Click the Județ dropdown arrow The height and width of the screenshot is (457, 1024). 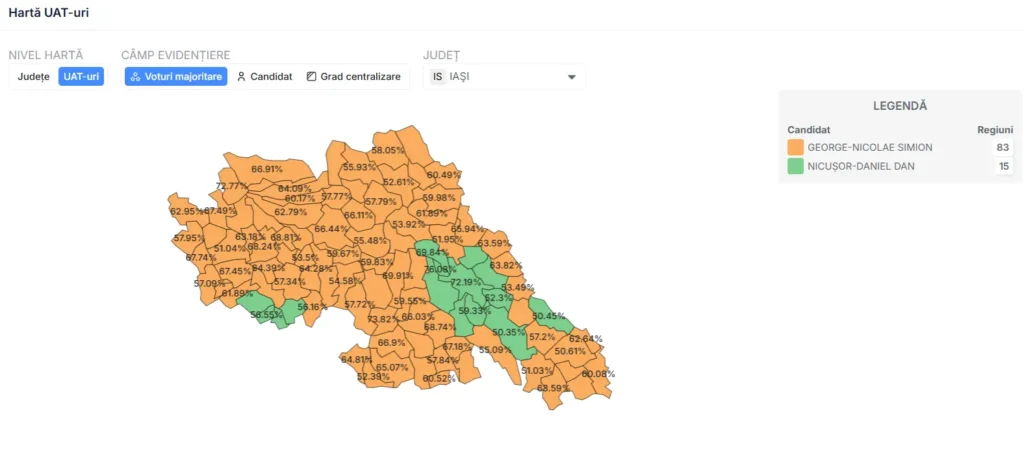tap(571, 77)
